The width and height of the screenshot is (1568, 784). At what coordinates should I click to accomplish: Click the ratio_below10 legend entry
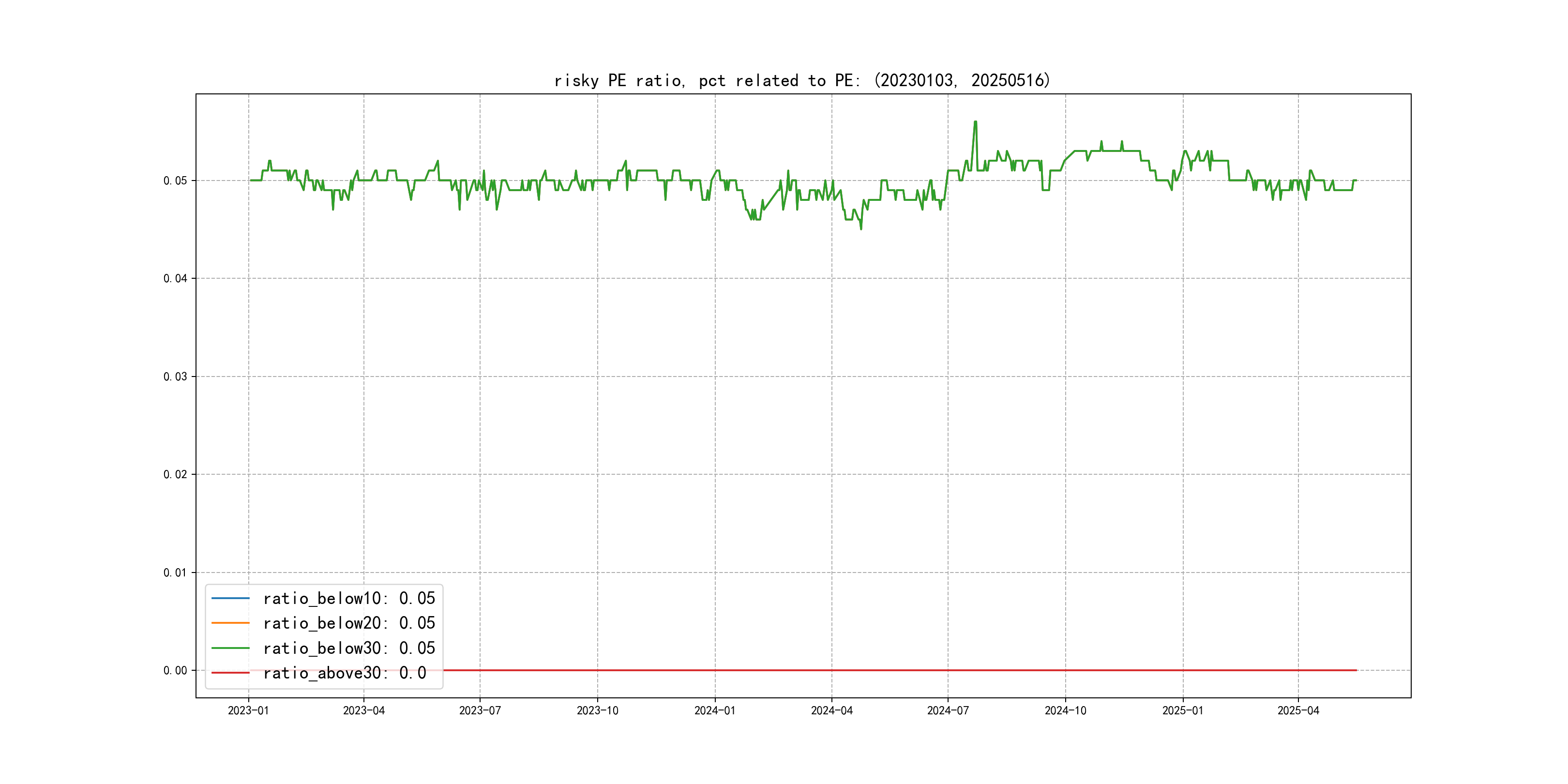point(349,598)
